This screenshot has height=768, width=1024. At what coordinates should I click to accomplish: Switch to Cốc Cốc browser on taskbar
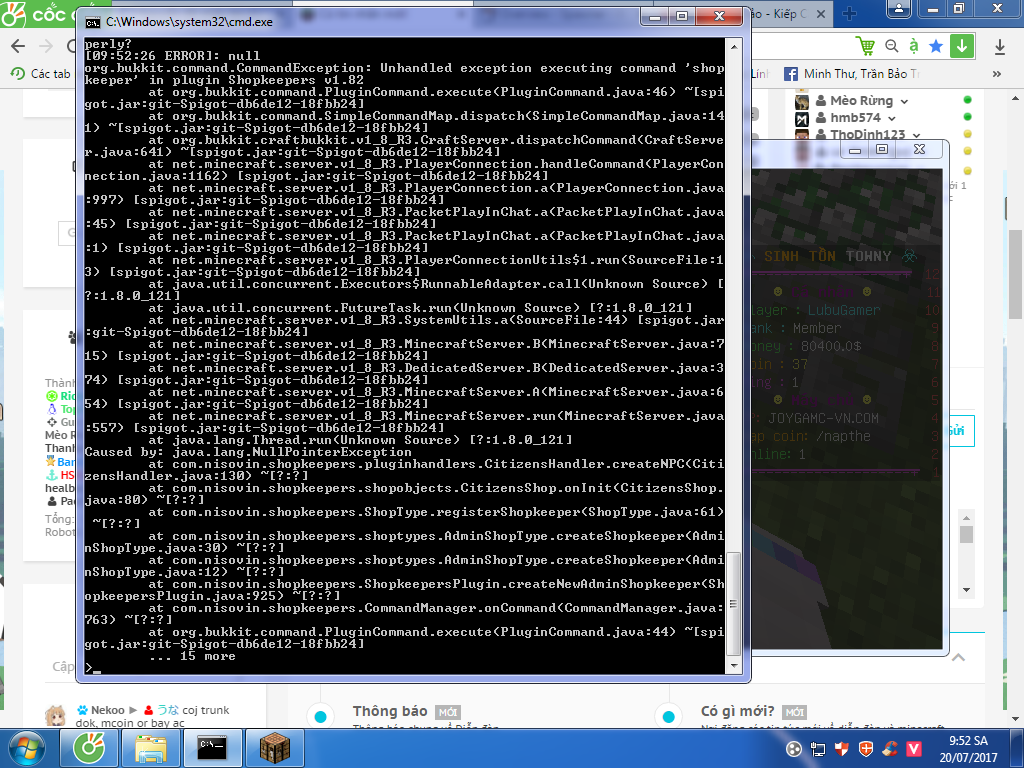(x=89, y=748)
